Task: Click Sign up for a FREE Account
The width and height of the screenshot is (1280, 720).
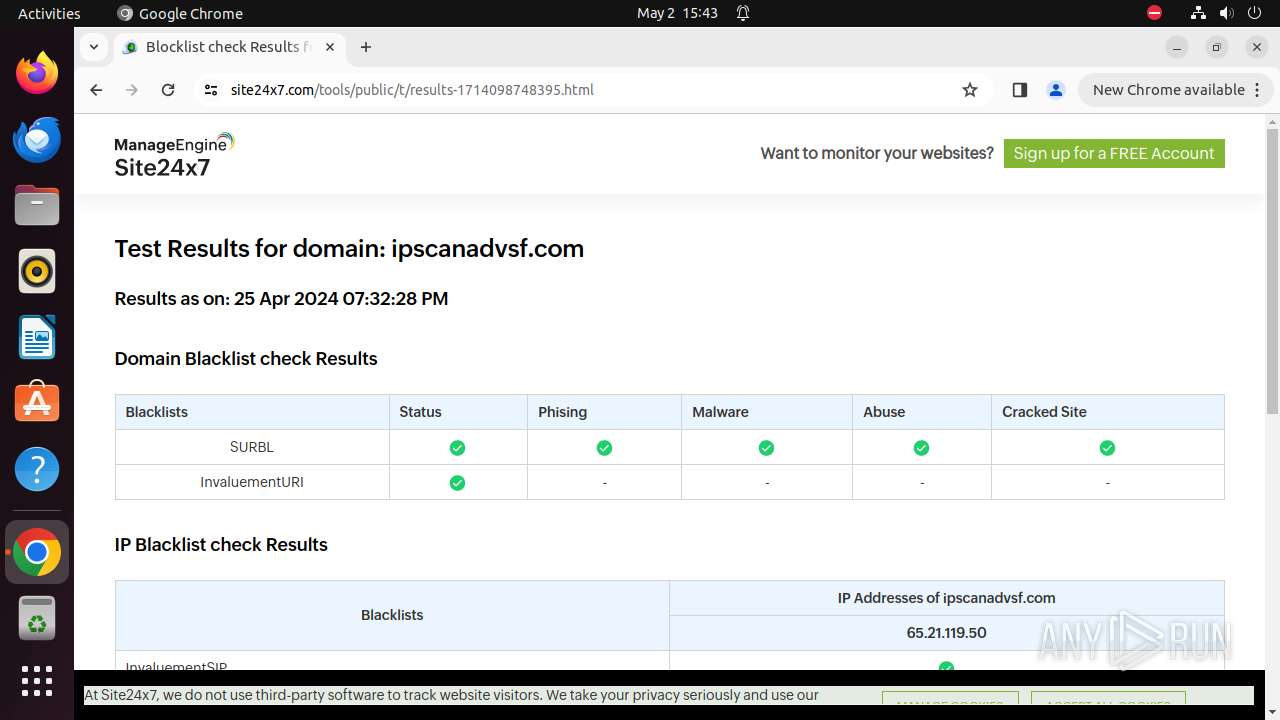Action: [1114, 153]
